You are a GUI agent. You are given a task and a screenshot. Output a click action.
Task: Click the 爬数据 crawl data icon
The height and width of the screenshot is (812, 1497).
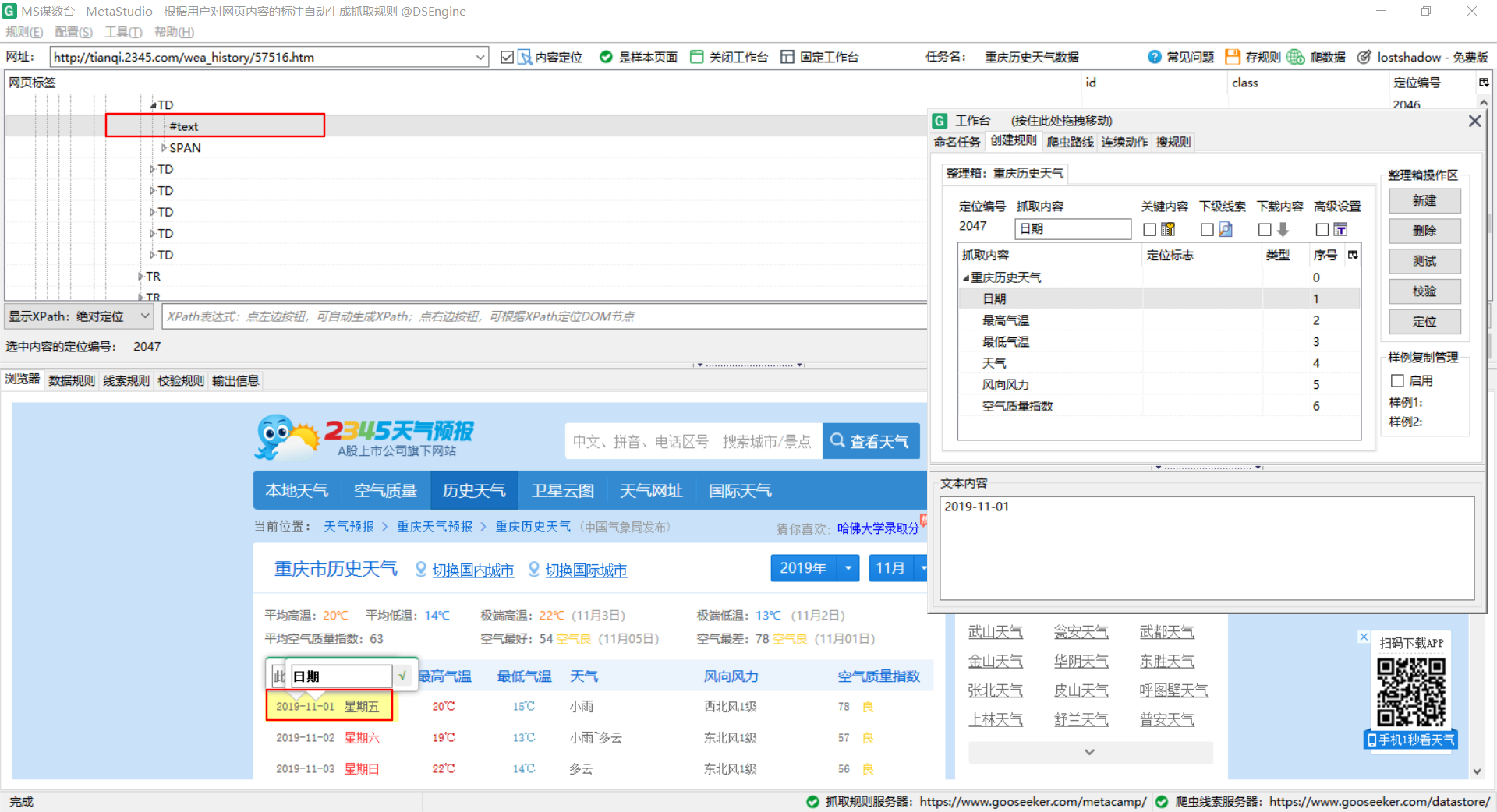(1295, 56)
